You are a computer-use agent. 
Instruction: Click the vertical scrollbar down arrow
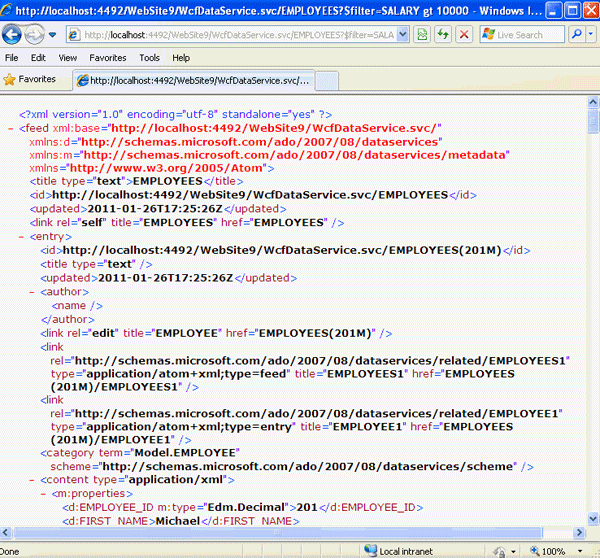tap(593, 519)
